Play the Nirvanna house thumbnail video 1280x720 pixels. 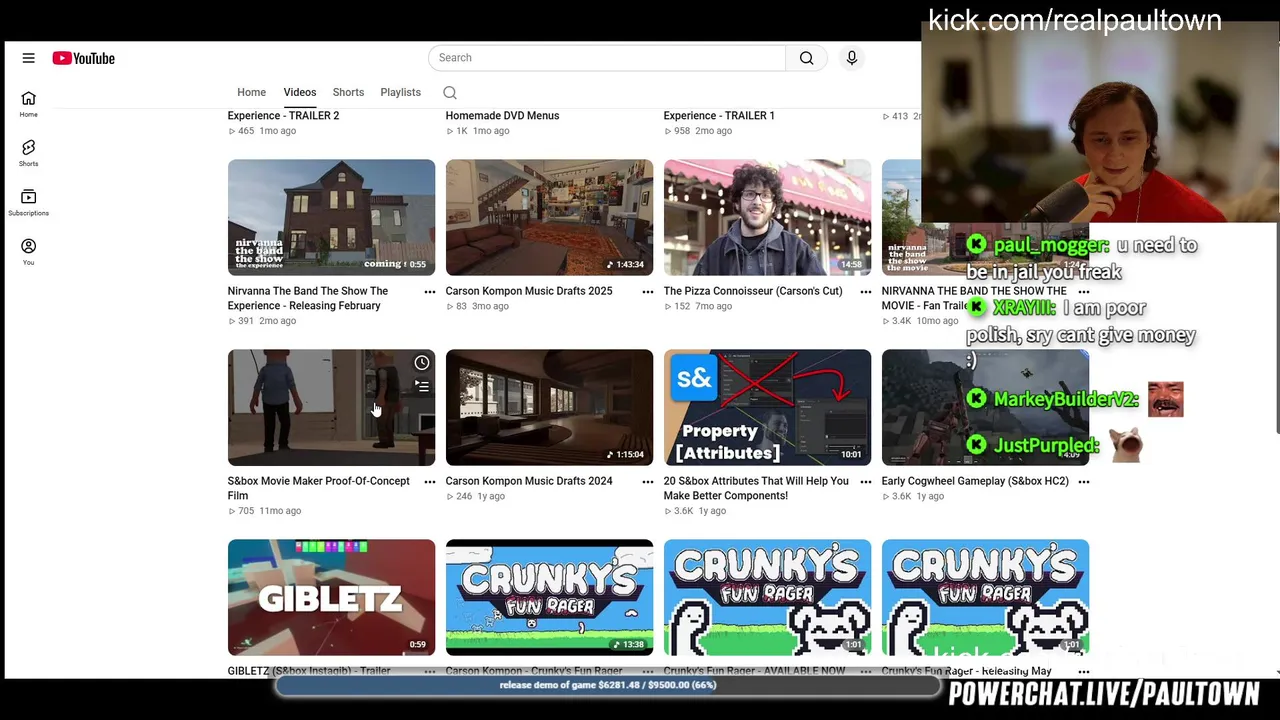pos(331,217)
